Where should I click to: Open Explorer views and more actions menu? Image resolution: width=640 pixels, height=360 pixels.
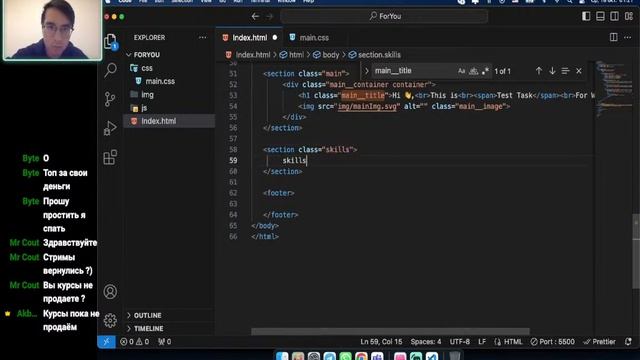point(202,38)
